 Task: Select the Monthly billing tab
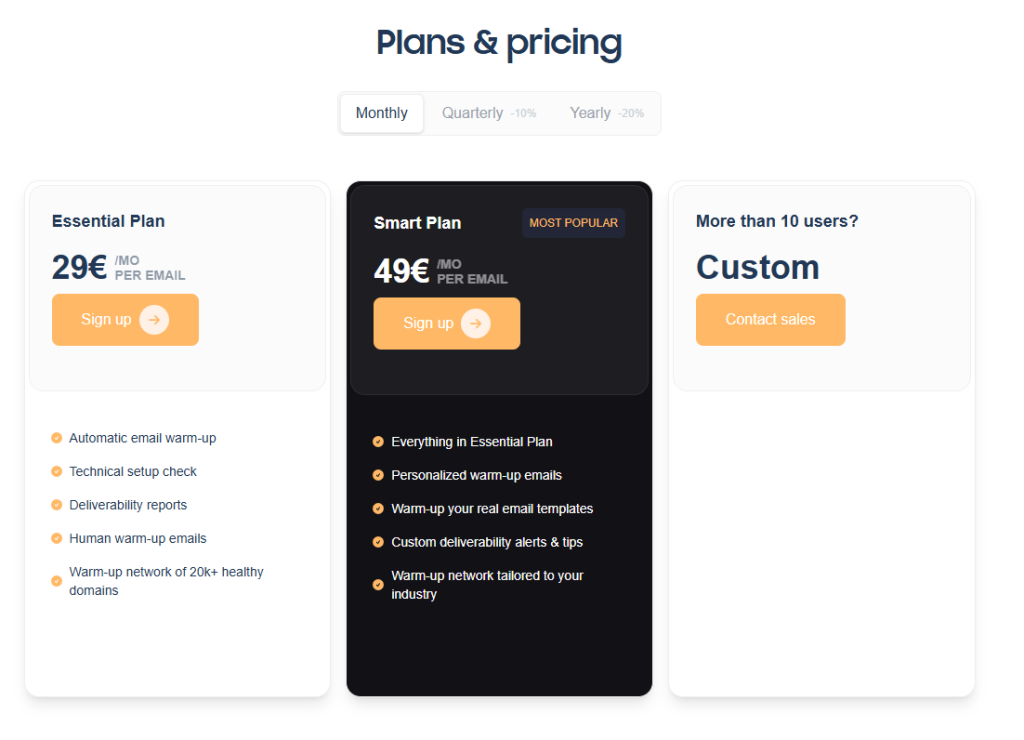point(381,113)
